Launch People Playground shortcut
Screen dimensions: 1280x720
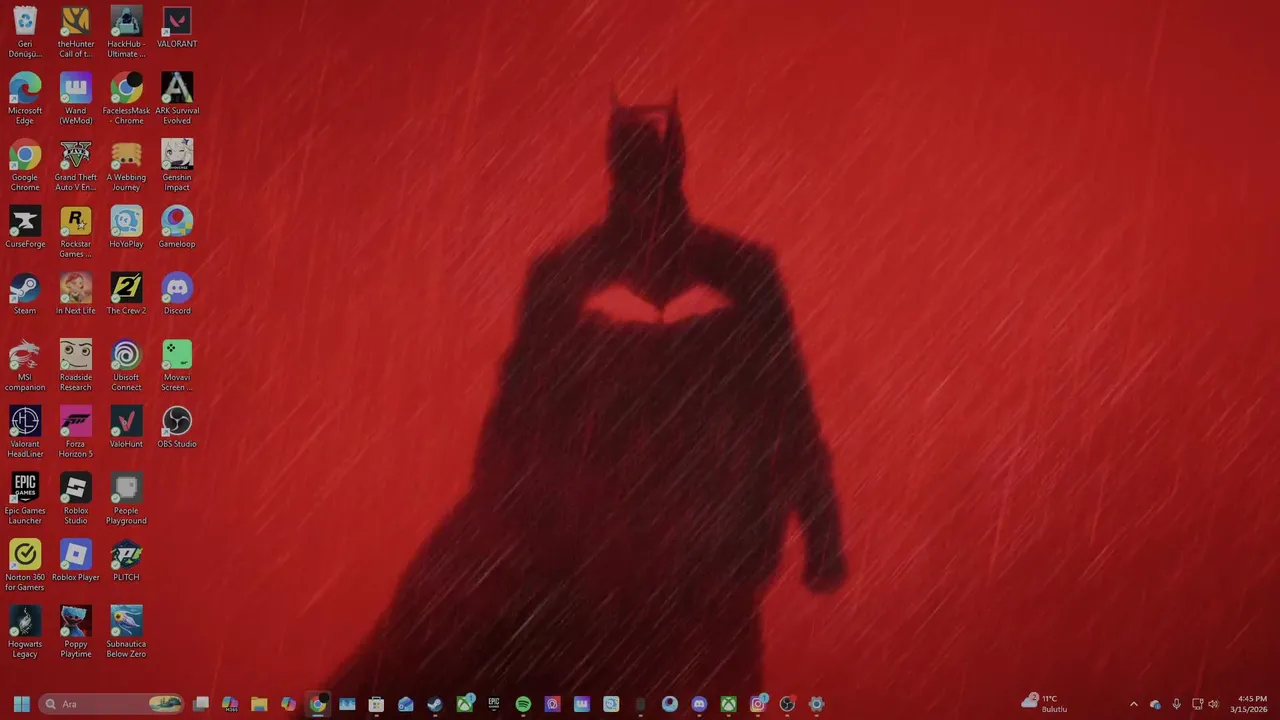tap(126, 499)
